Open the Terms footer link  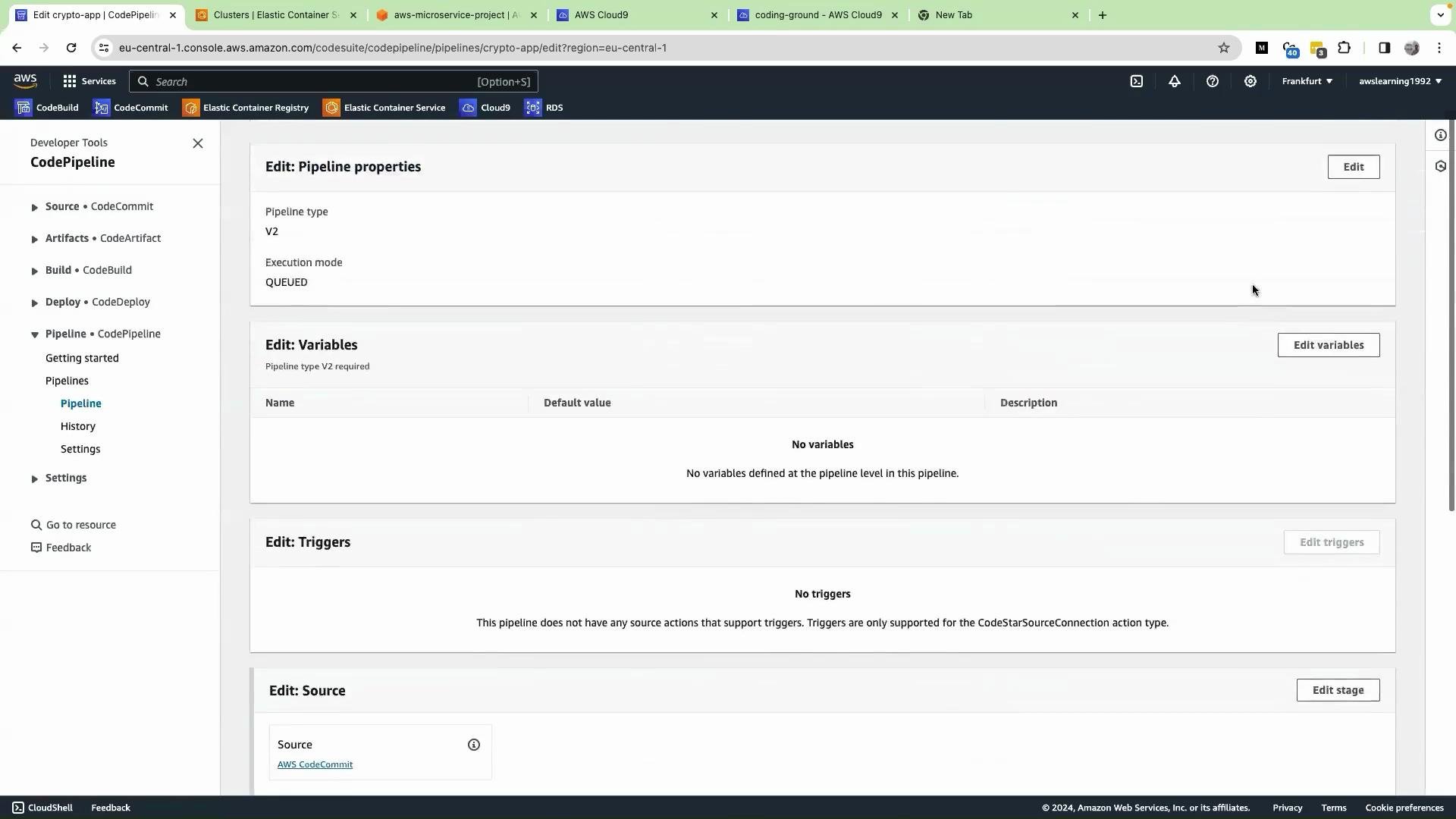pyautogui.click(x=1334, y=808)
